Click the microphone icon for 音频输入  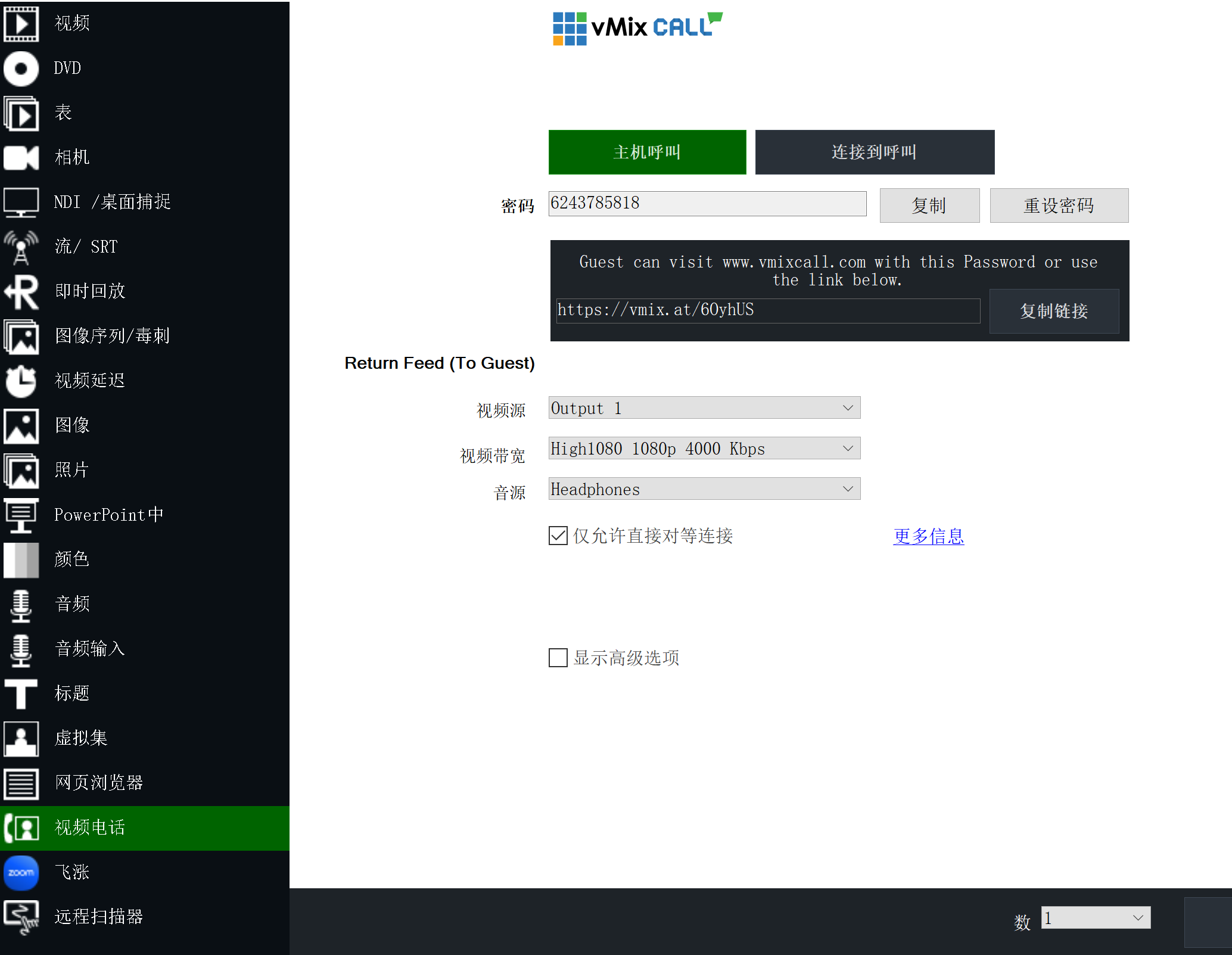[x=21, y=649]
